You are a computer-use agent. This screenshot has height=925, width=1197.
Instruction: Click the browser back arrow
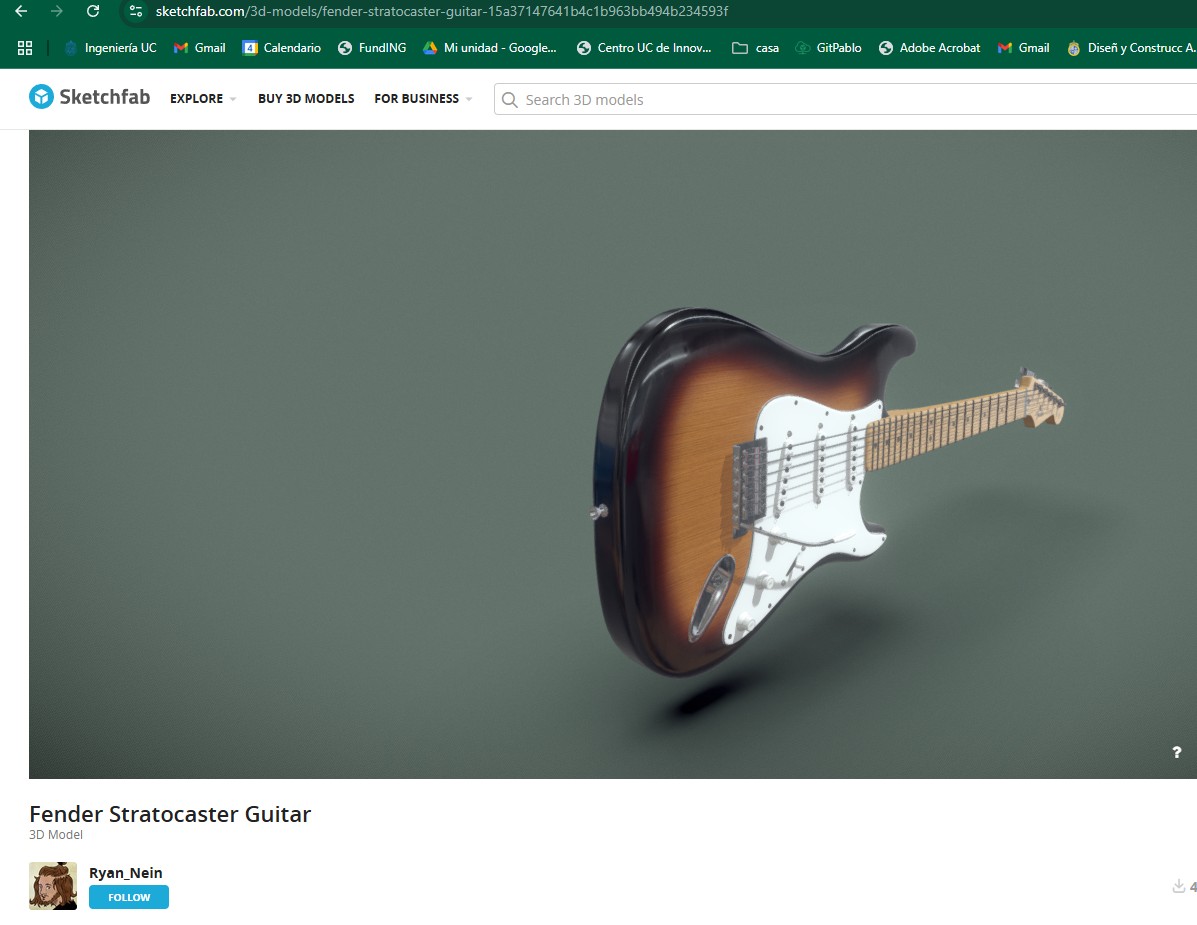click(21, 11)
